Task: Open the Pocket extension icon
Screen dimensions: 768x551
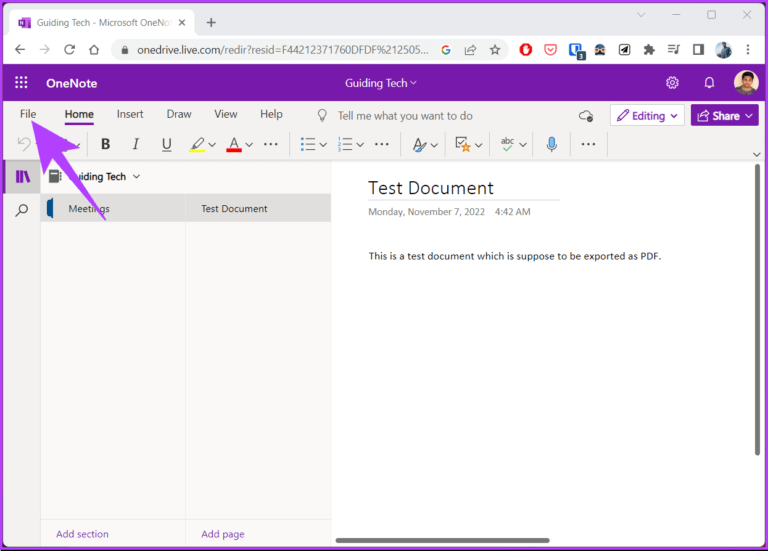Action: point(551,49)
